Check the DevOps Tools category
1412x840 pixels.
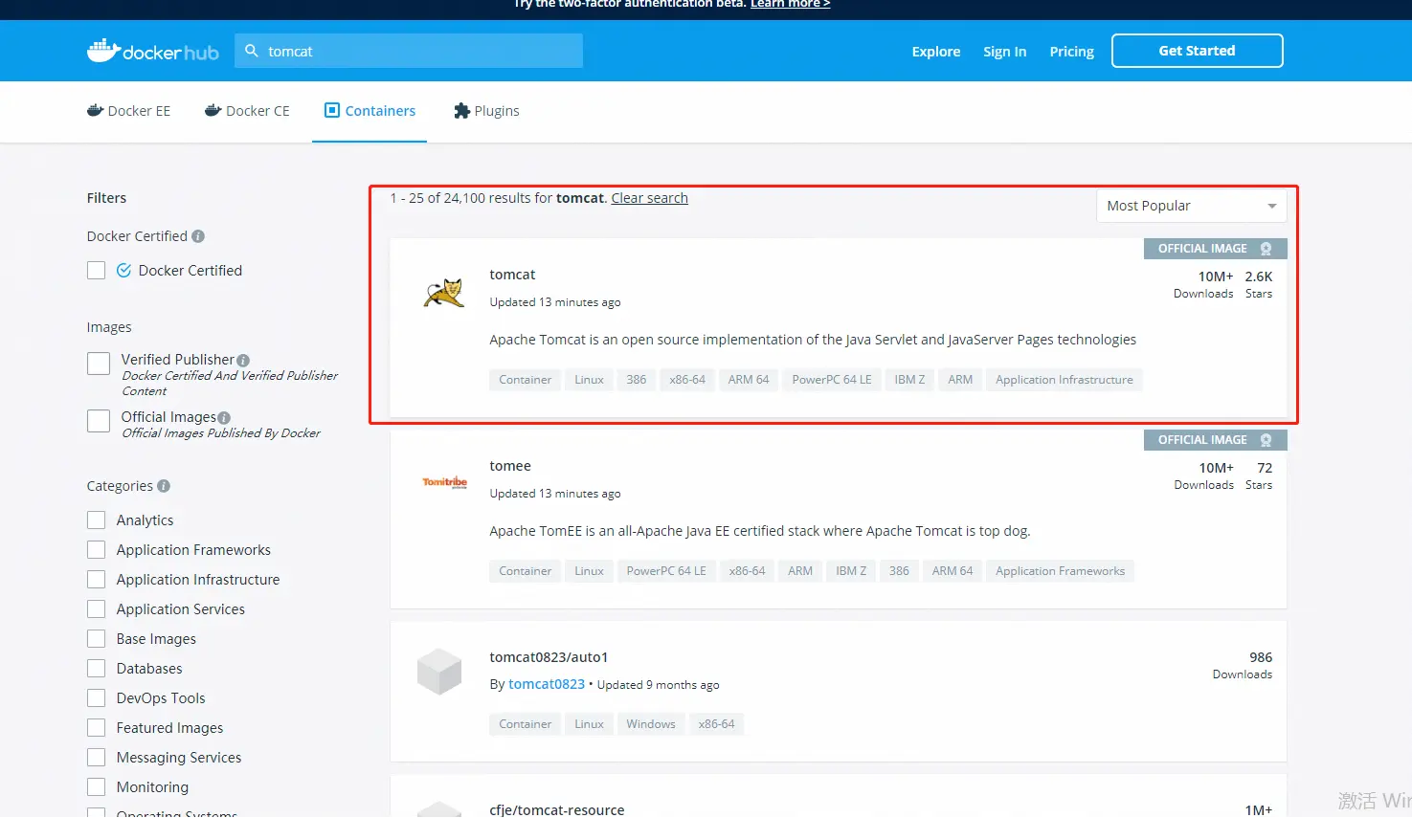coord(96,698)
